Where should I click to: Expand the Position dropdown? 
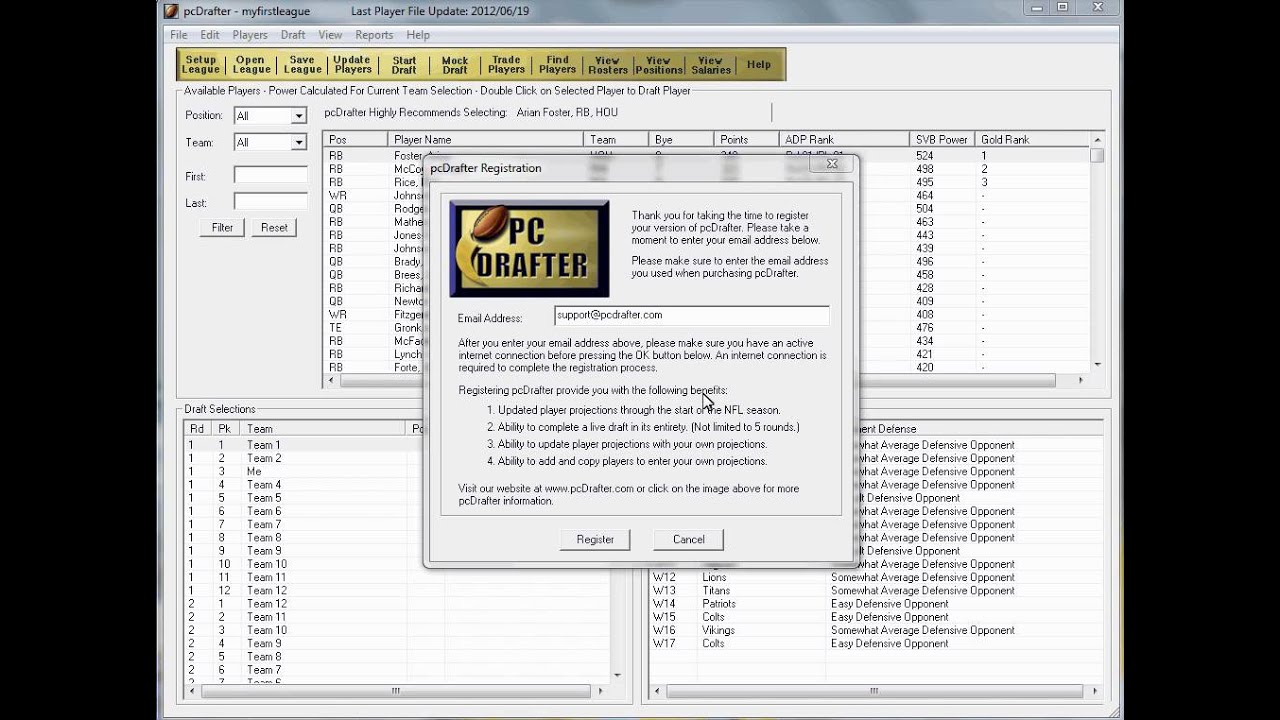[298, 116]
